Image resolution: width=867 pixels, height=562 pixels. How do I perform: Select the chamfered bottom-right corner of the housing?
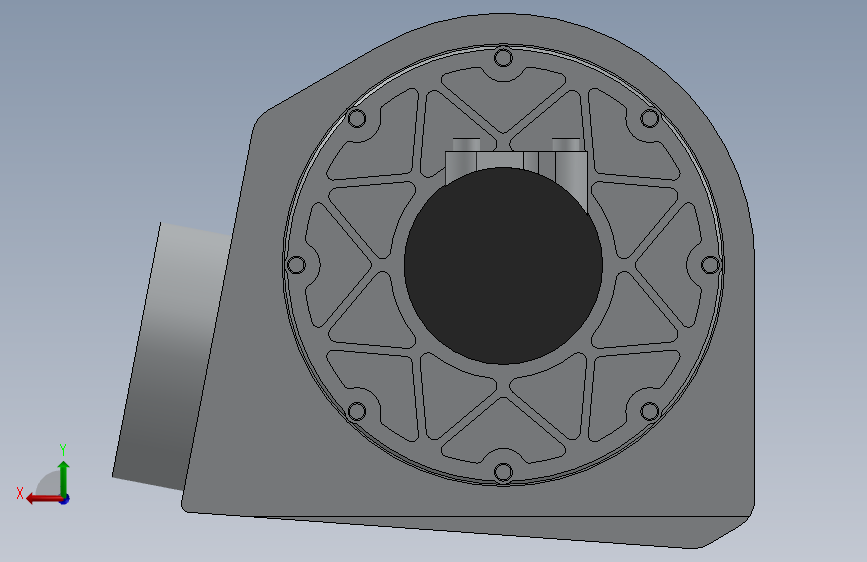pos(725,532)
